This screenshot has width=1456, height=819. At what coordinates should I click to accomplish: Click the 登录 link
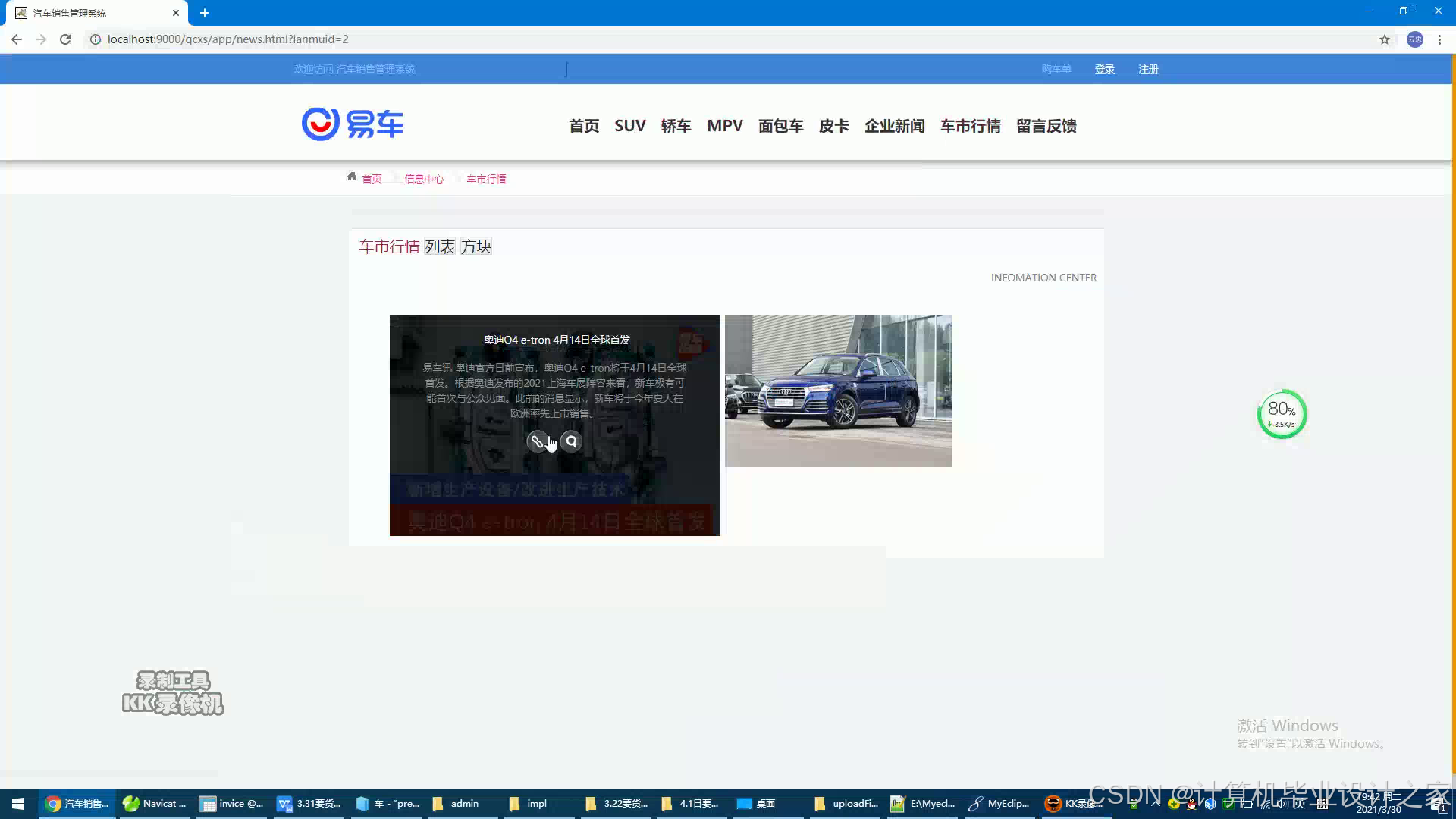1104,69
